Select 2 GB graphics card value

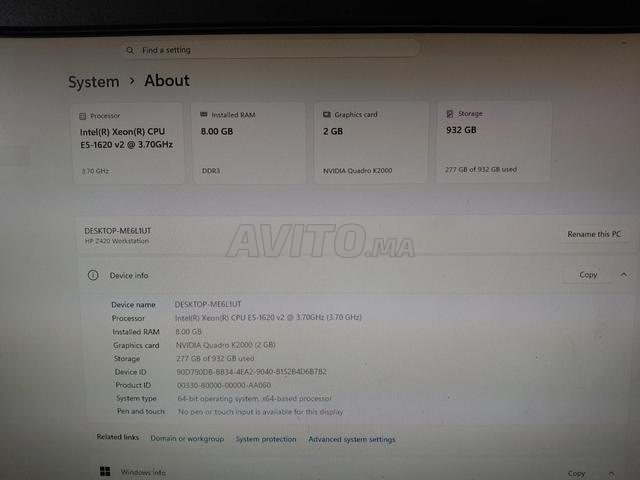point(333,131)
